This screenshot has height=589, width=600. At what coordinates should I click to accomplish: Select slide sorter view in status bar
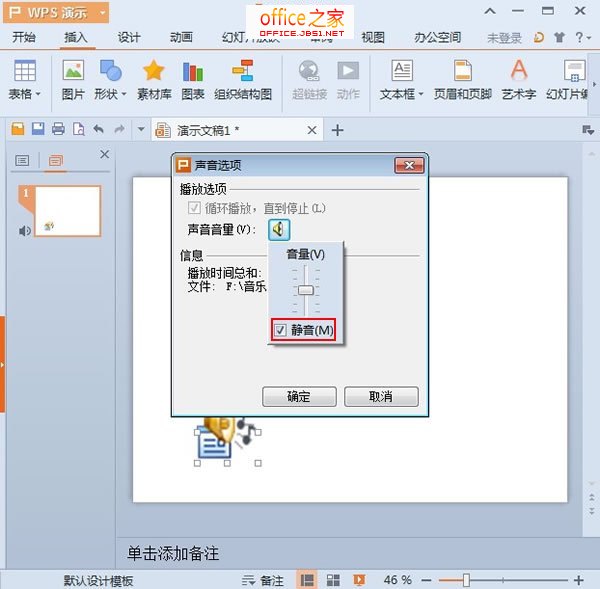click(333, 580)
